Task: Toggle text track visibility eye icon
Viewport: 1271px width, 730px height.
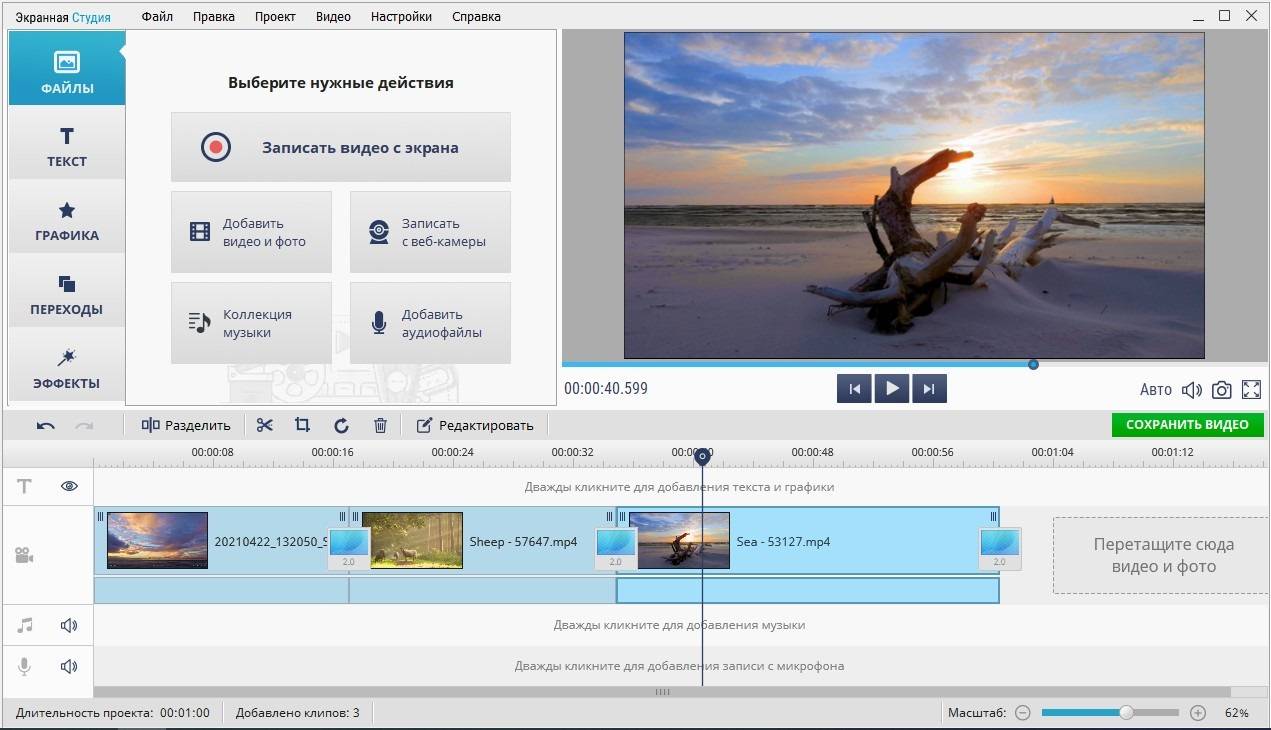Action: tap(69, 486)
